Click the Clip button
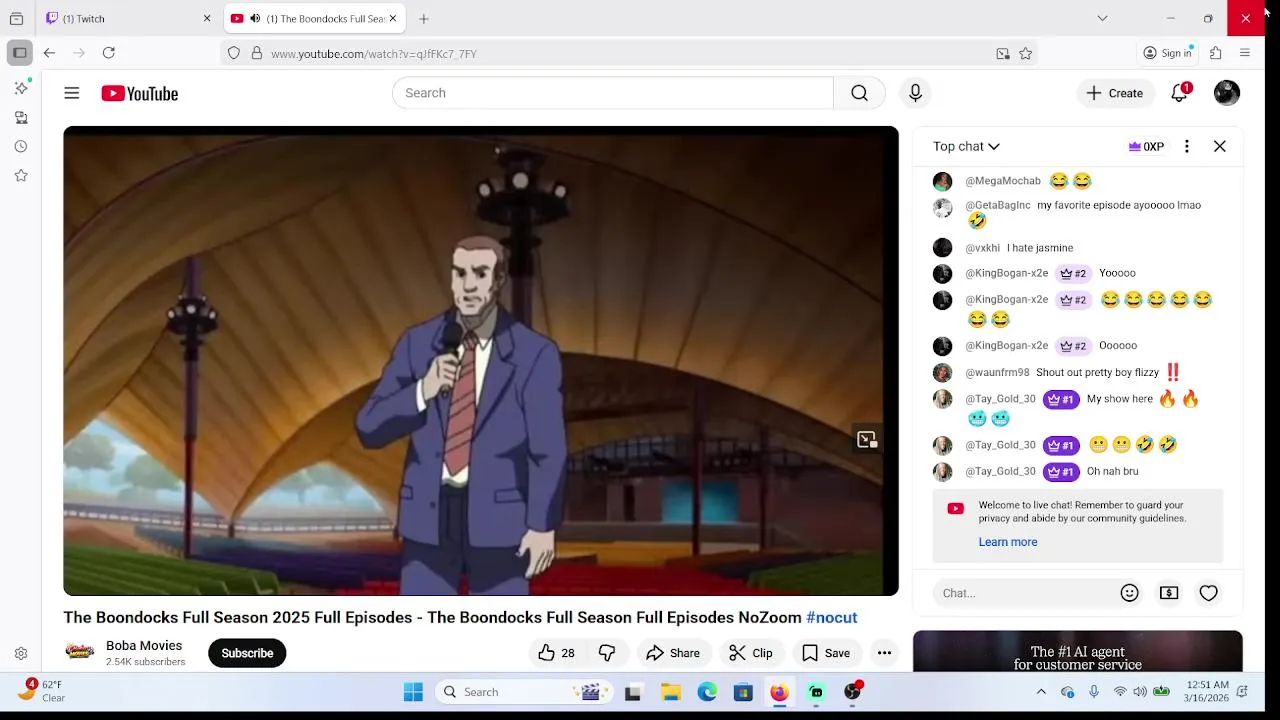The width and height of the screenshot is (1280, 720). tap(751, 653)
